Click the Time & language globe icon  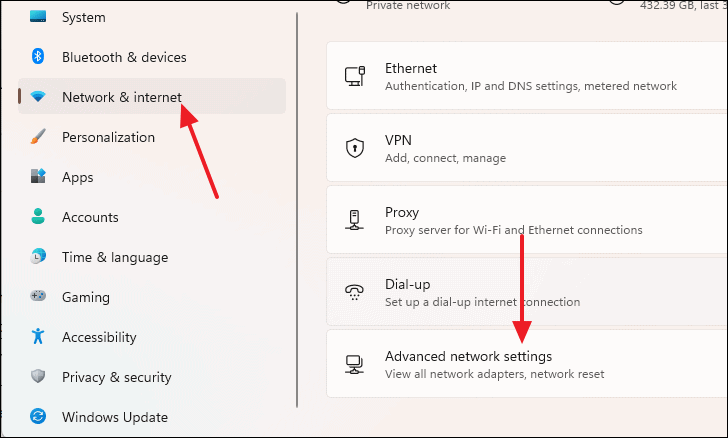tap(38, 256)
